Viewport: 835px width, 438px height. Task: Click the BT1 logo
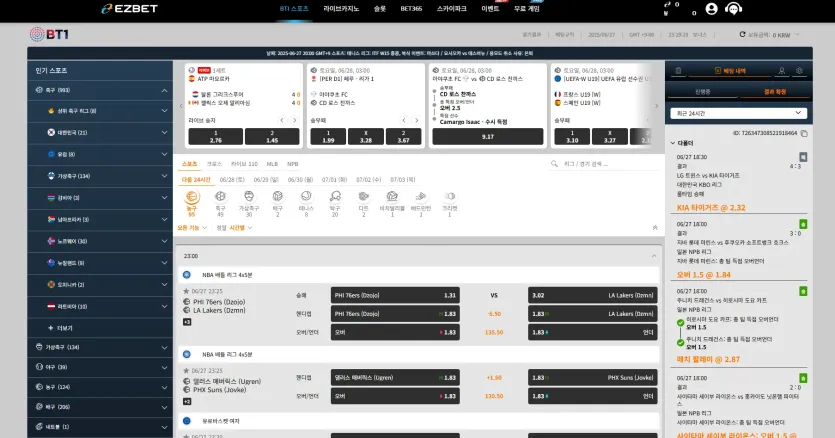(49, 34)
